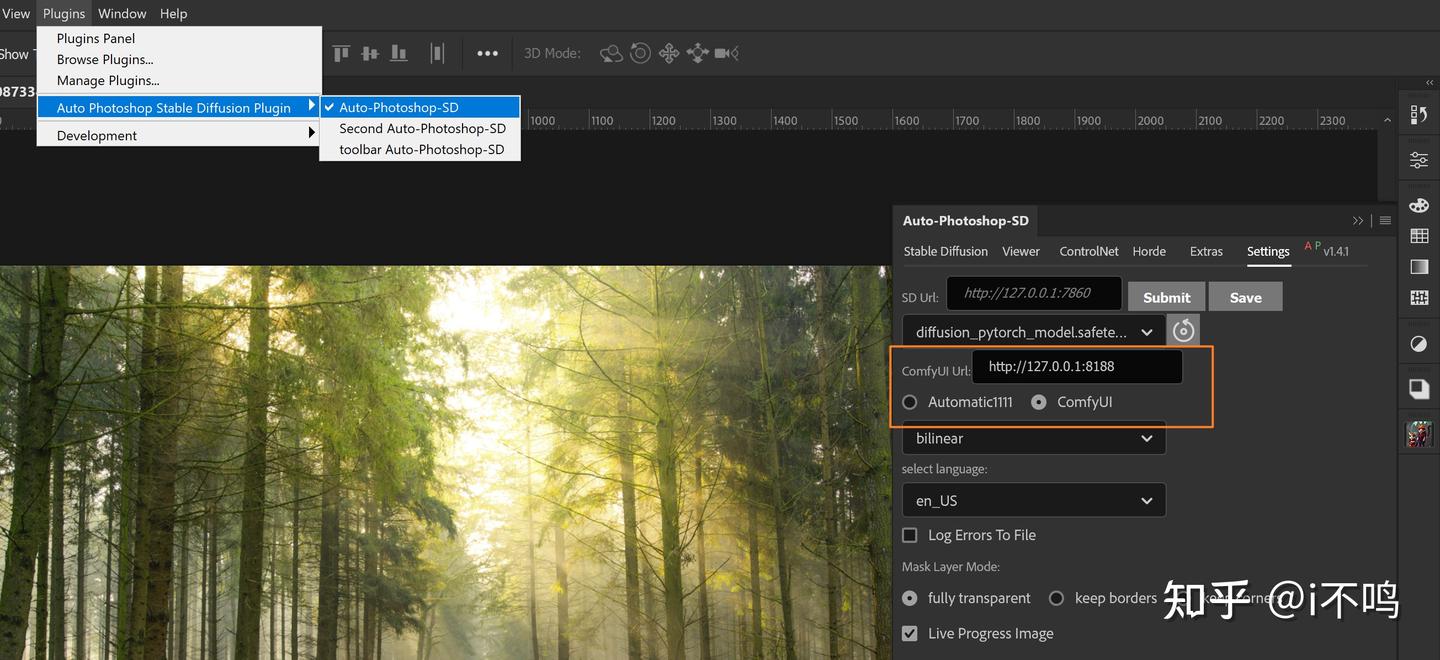Click the align top edges icon
The image size is (1440, 660).
[x=341, y=53]
